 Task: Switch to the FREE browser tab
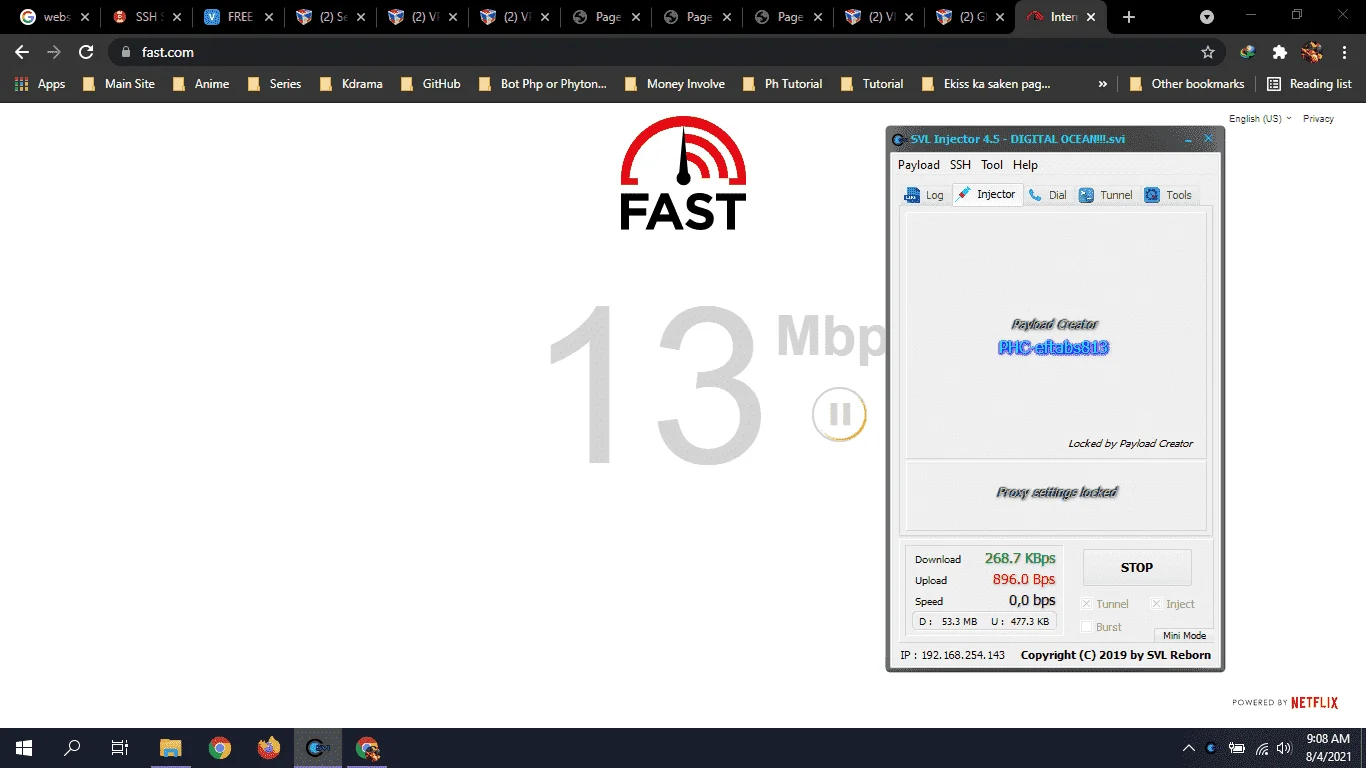tap(238, 17)
